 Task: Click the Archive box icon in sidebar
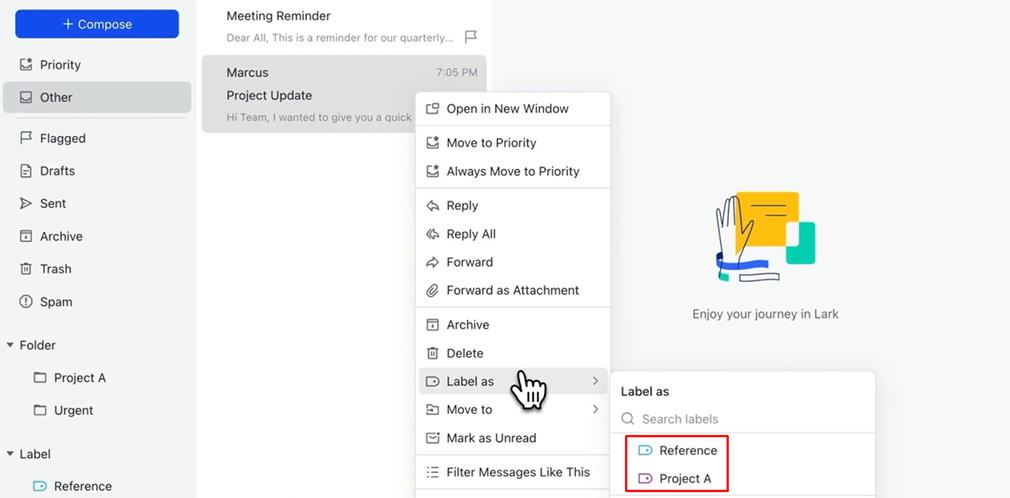click(26, 237)
